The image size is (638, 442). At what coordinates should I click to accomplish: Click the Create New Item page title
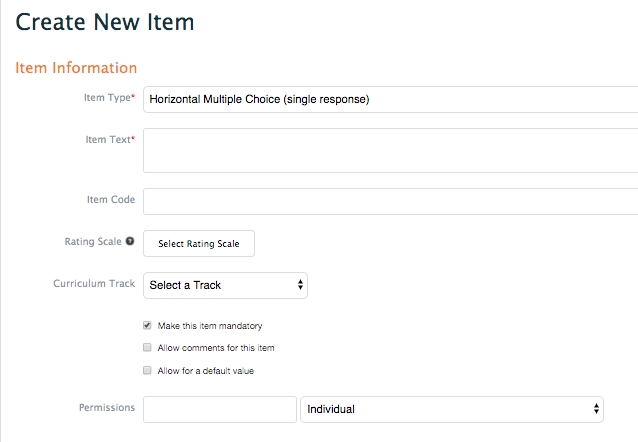pos(105,21)
